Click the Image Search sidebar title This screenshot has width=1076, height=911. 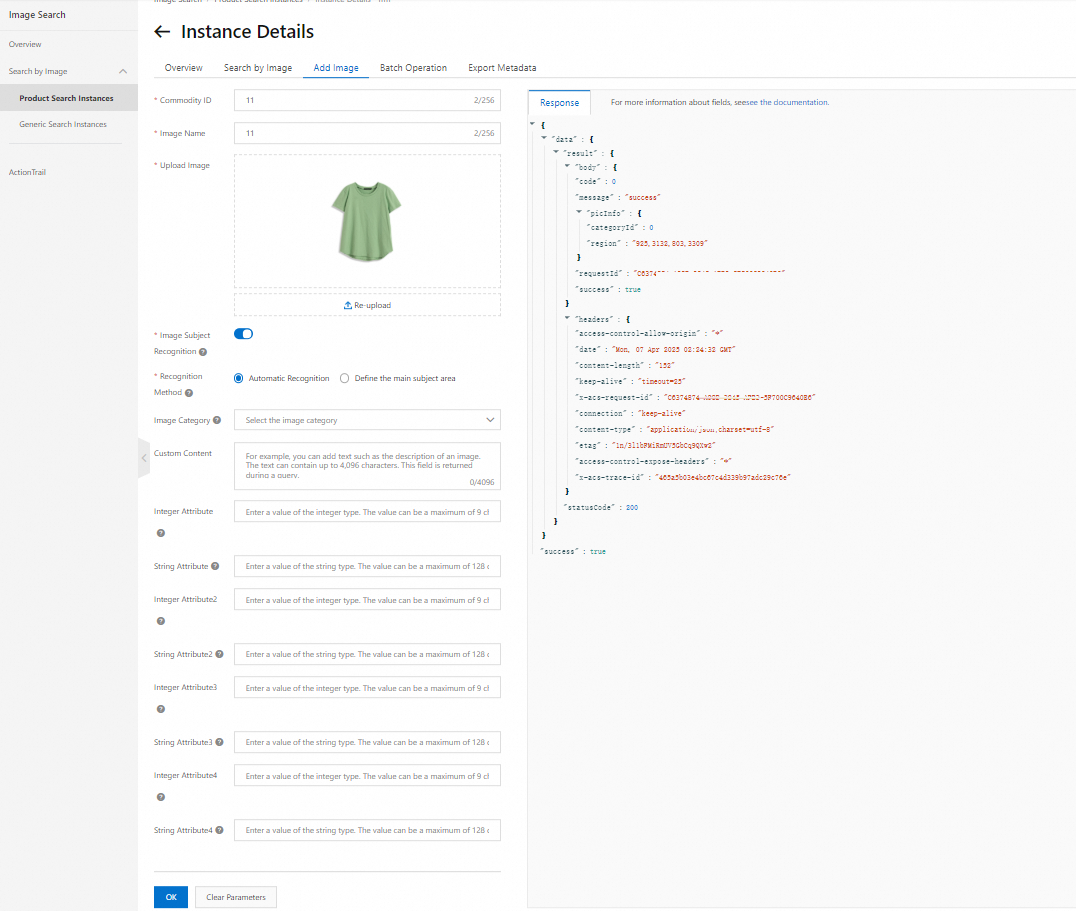pyautogui.click(x=37, y=14)
